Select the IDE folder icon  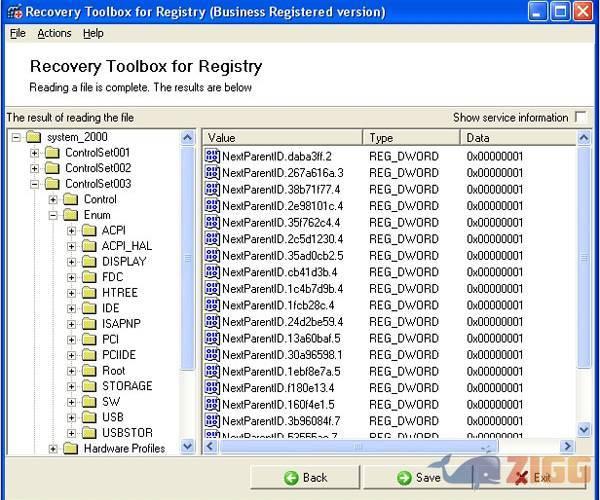point(89,308)
